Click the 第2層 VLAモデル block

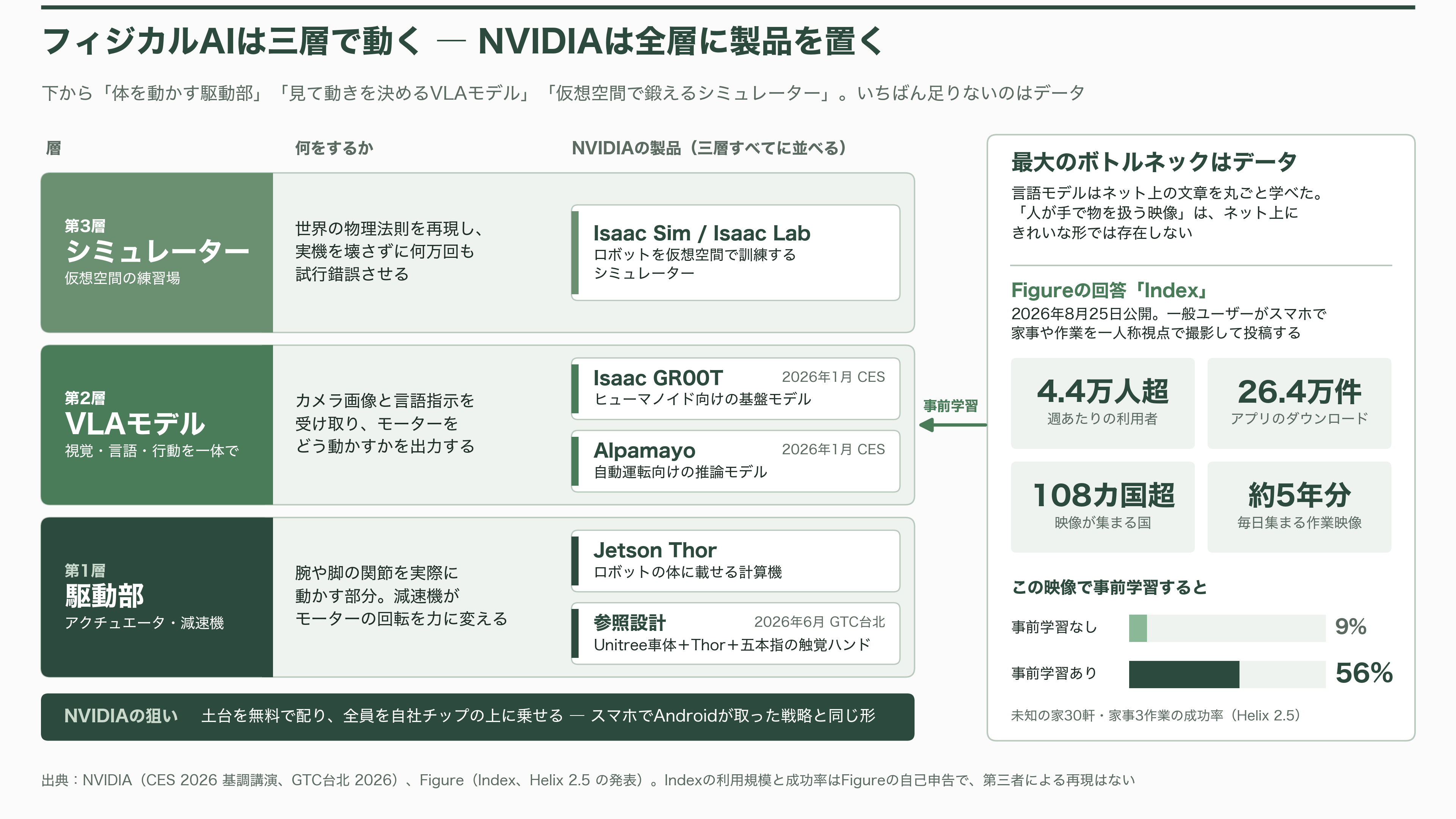coord(157,425)
